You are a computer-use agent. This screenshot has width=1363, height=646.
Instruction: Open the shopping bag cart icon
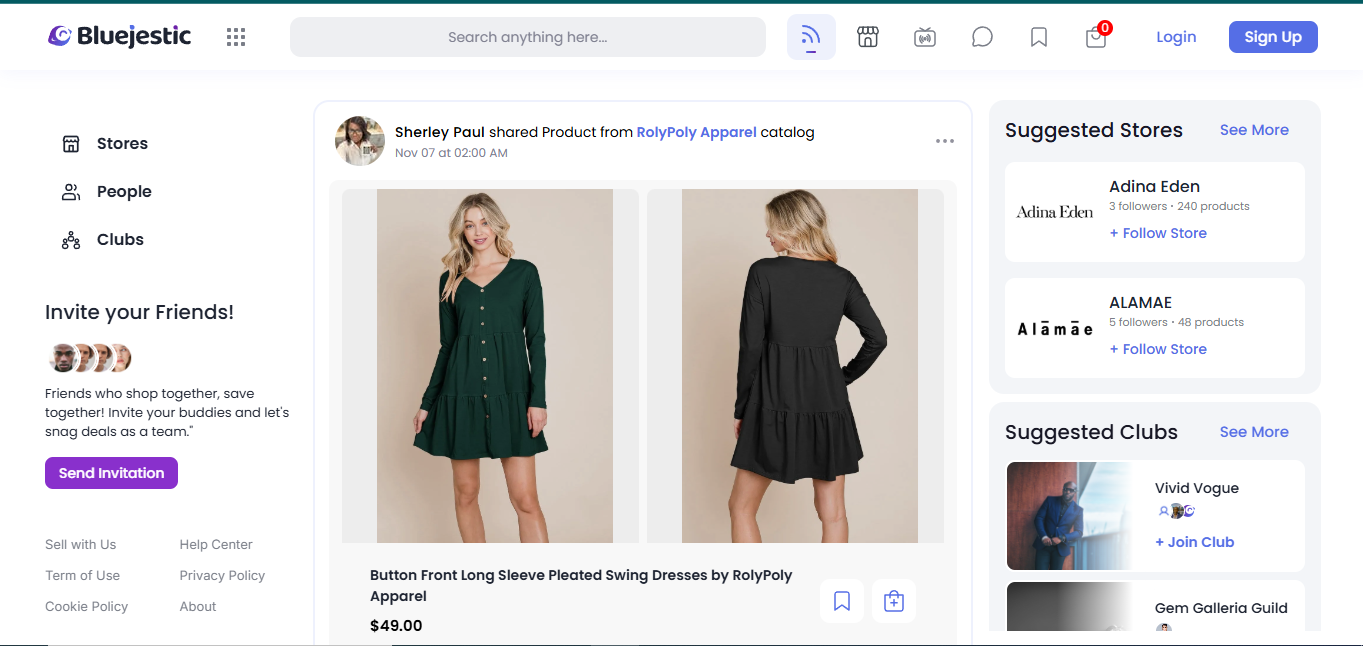[1097, 36]
